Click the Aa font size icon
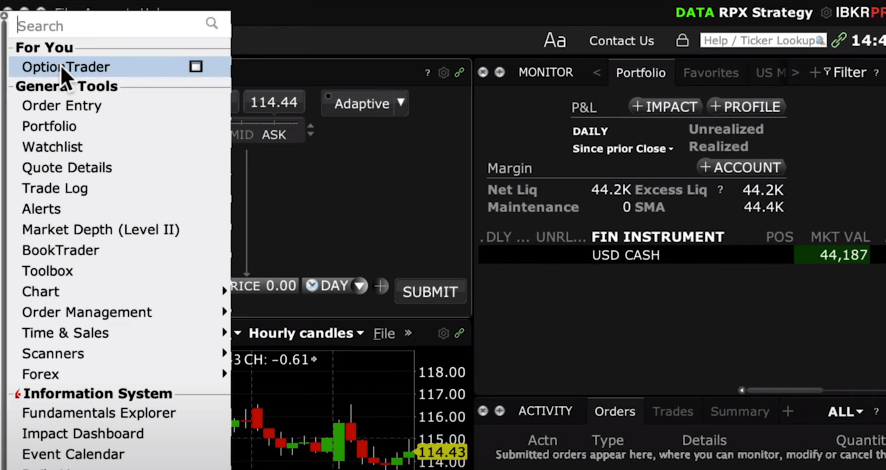 [555, 40]
